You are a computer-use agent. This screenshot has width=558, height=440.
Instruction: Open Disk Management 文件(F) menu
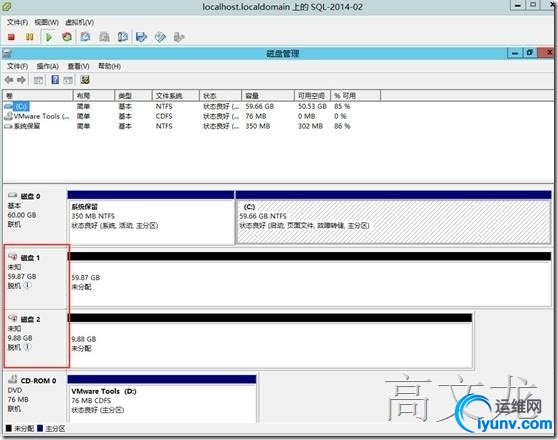coord(17,66)
